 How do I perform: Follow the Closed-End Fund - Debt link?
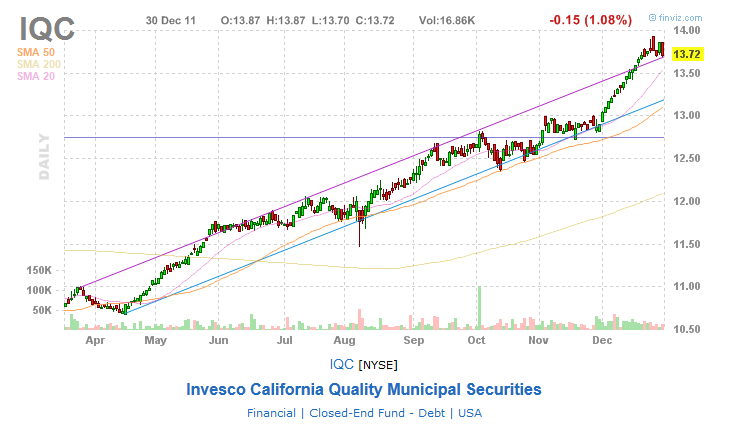pyautogui.click(x=377, y=413)
